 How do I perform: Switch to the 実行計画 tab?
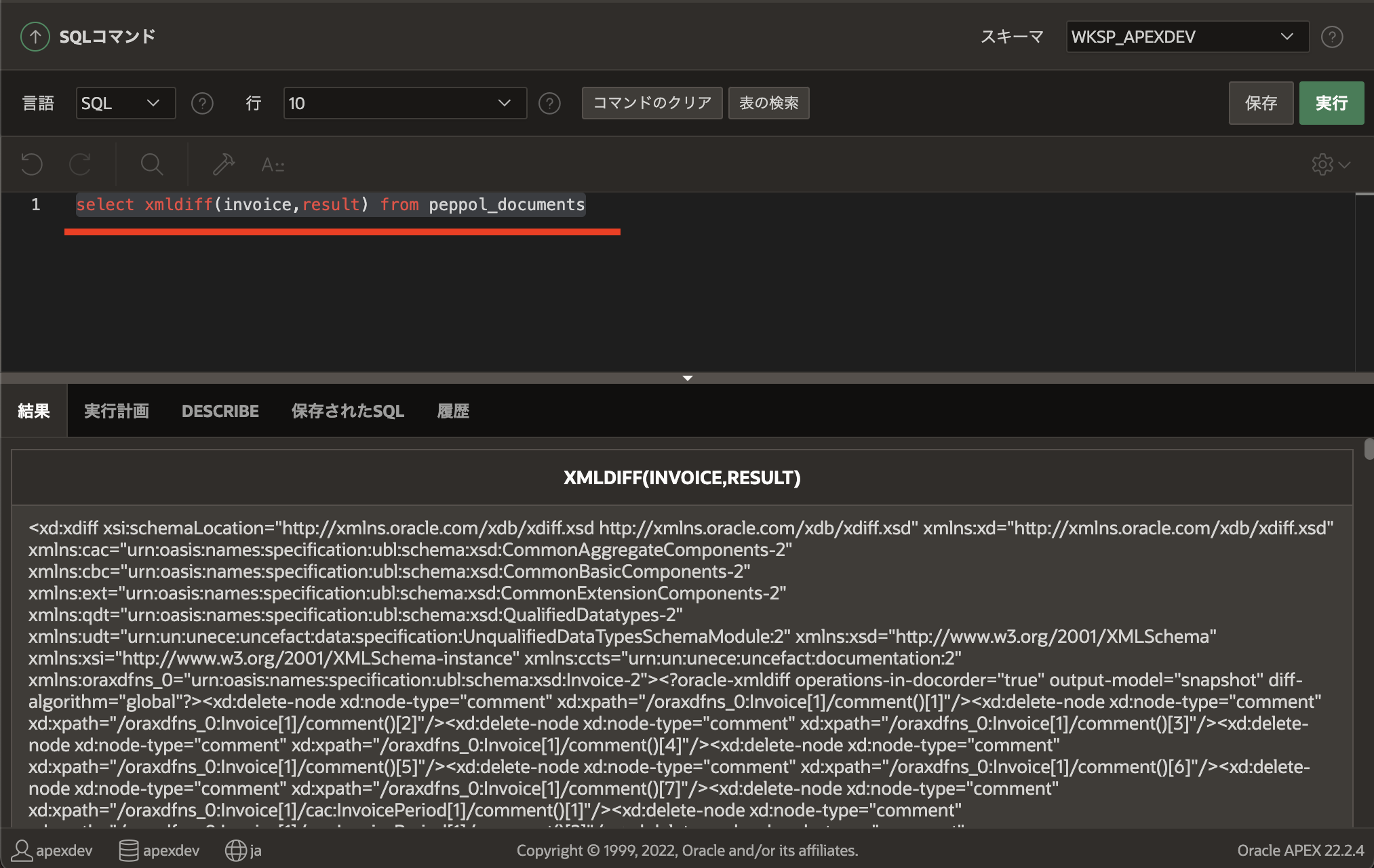(116, 411)
